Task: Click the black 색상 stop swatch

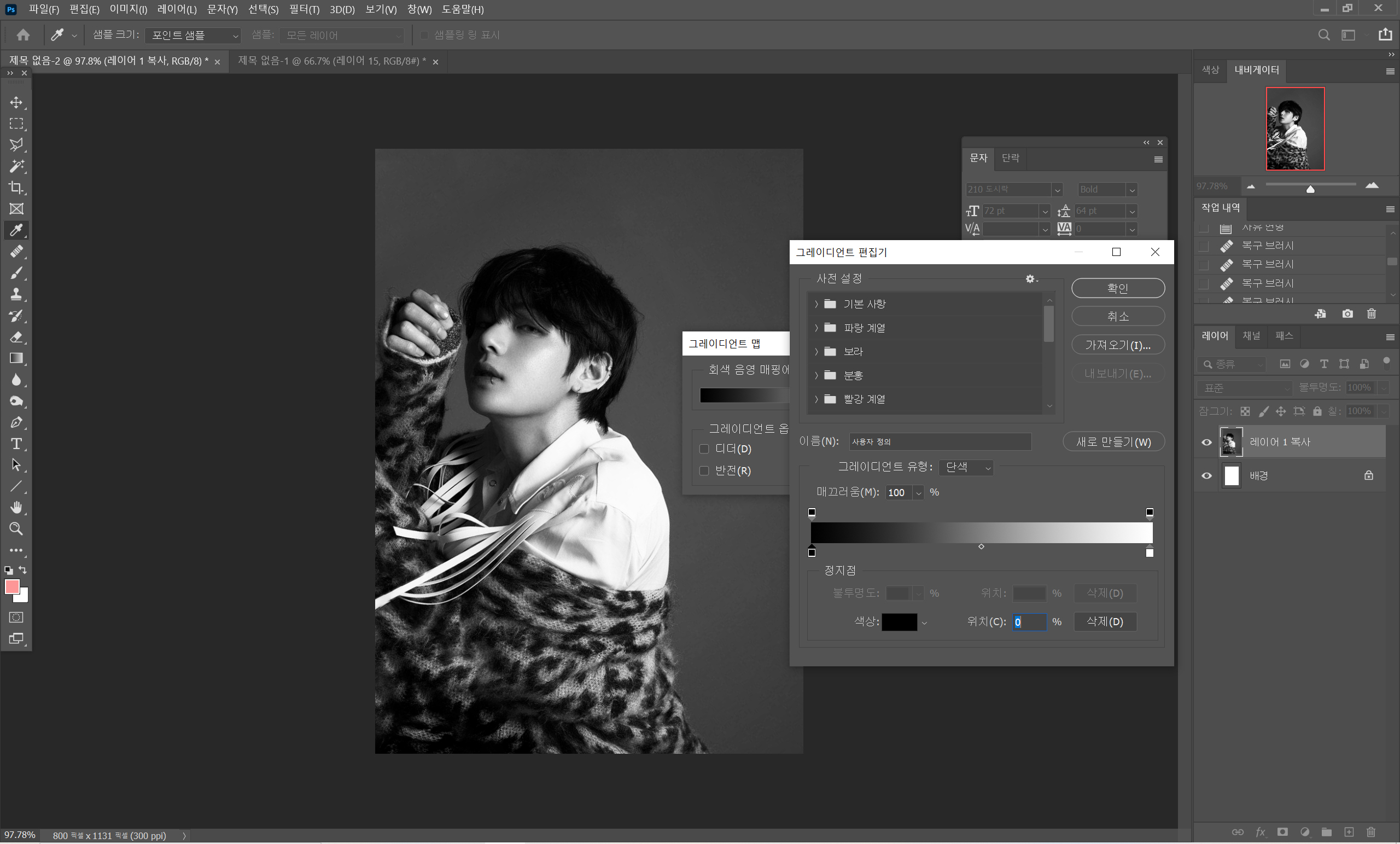Action: 899,622
